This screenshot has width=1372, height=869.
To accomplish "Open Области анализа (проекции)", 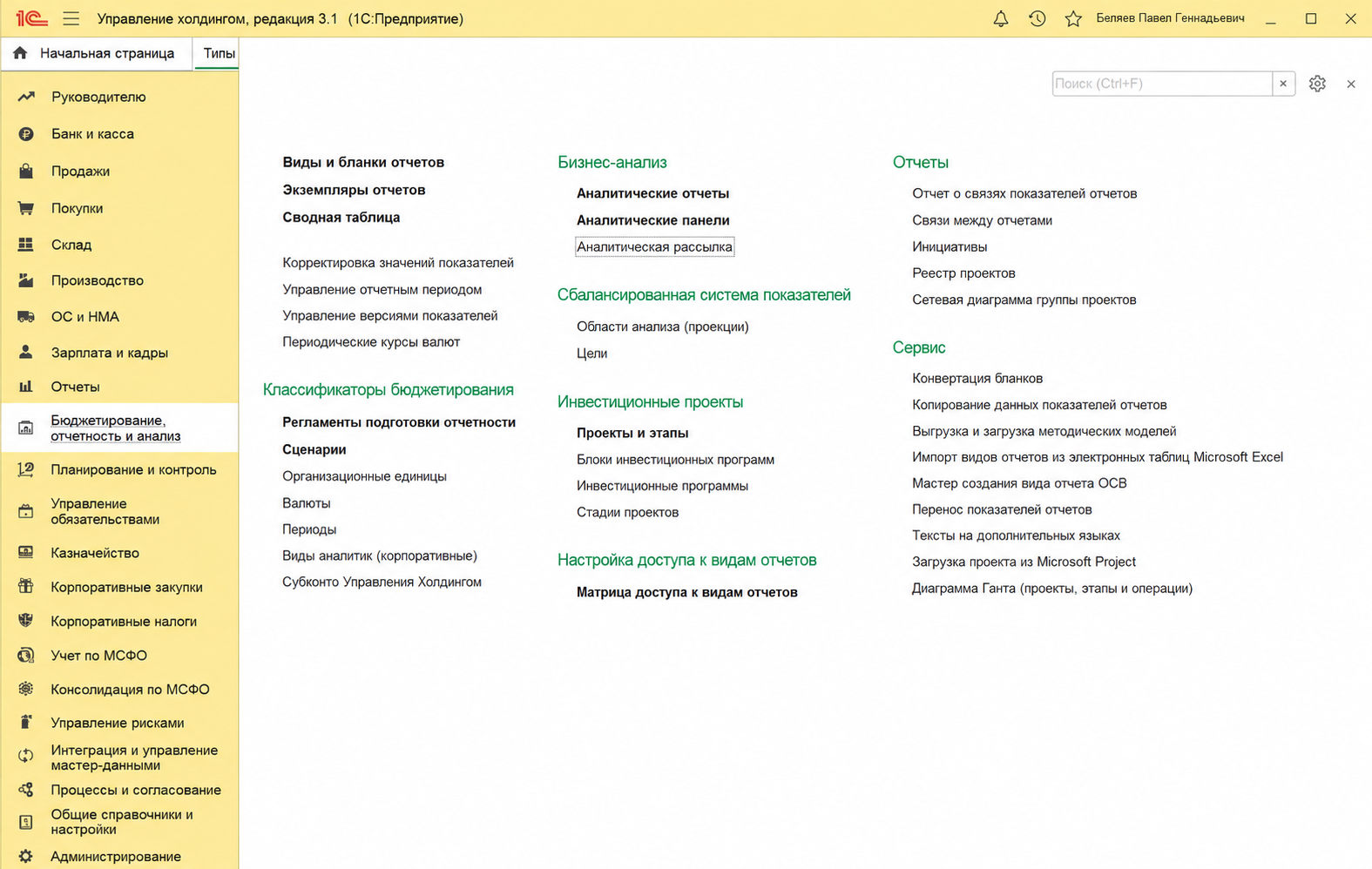I will pos(663,327).
